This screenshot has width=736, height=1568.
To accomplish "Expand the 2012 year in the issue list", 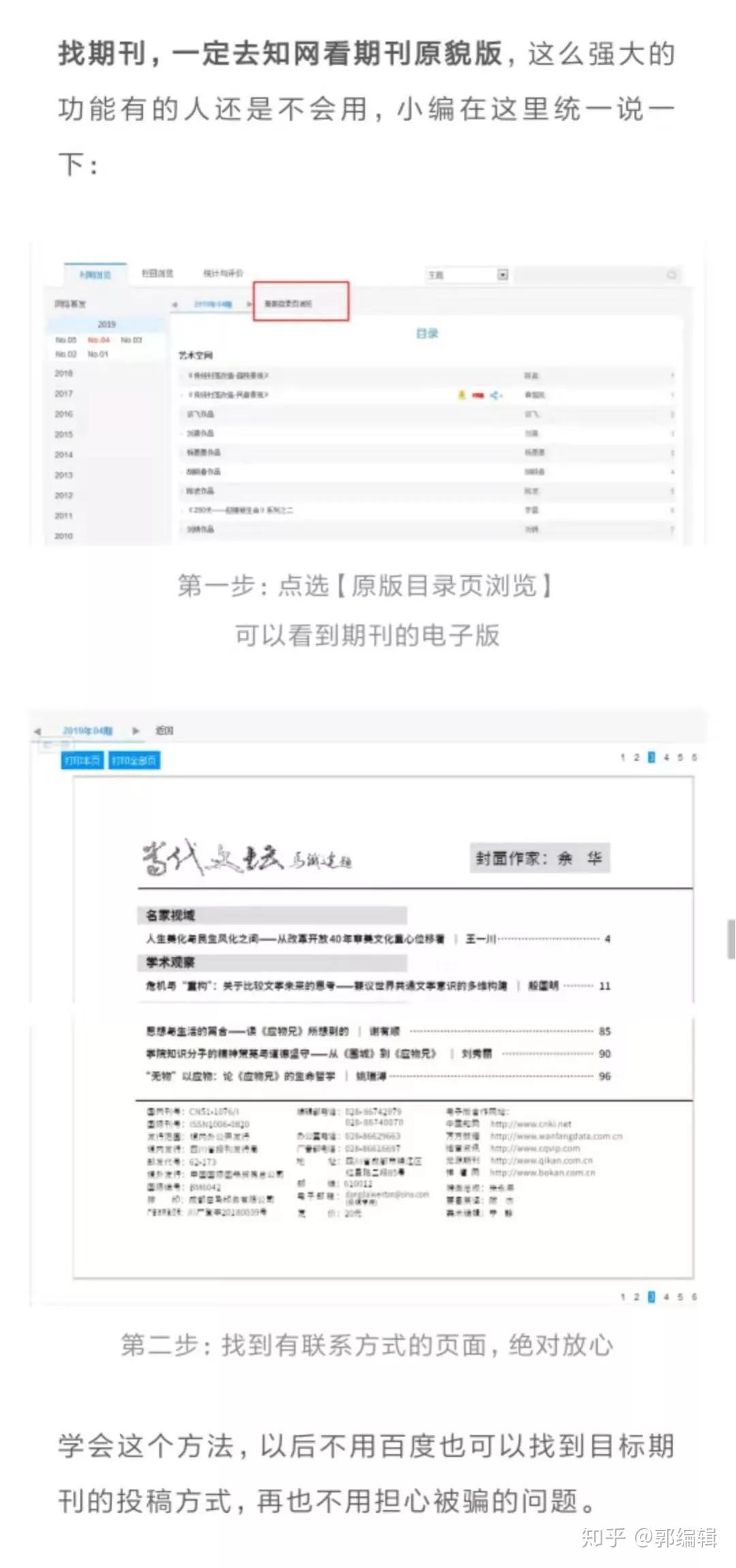I will click(63, 496).
